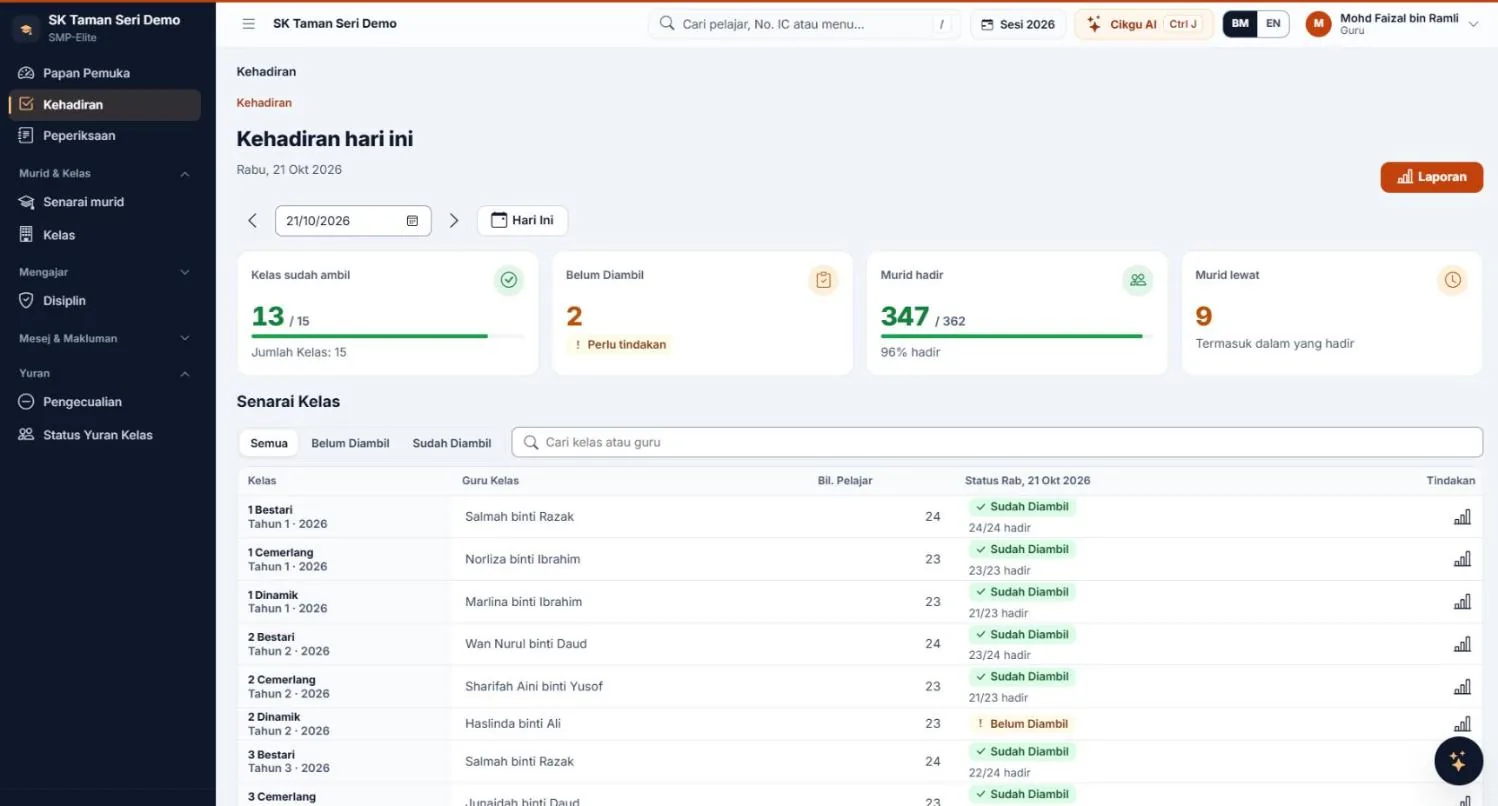Image resolution: width=1498 pixels, height=806 pixels.
Task: View report icon for 2 Cemerlang row
Action: (1462, 687)
